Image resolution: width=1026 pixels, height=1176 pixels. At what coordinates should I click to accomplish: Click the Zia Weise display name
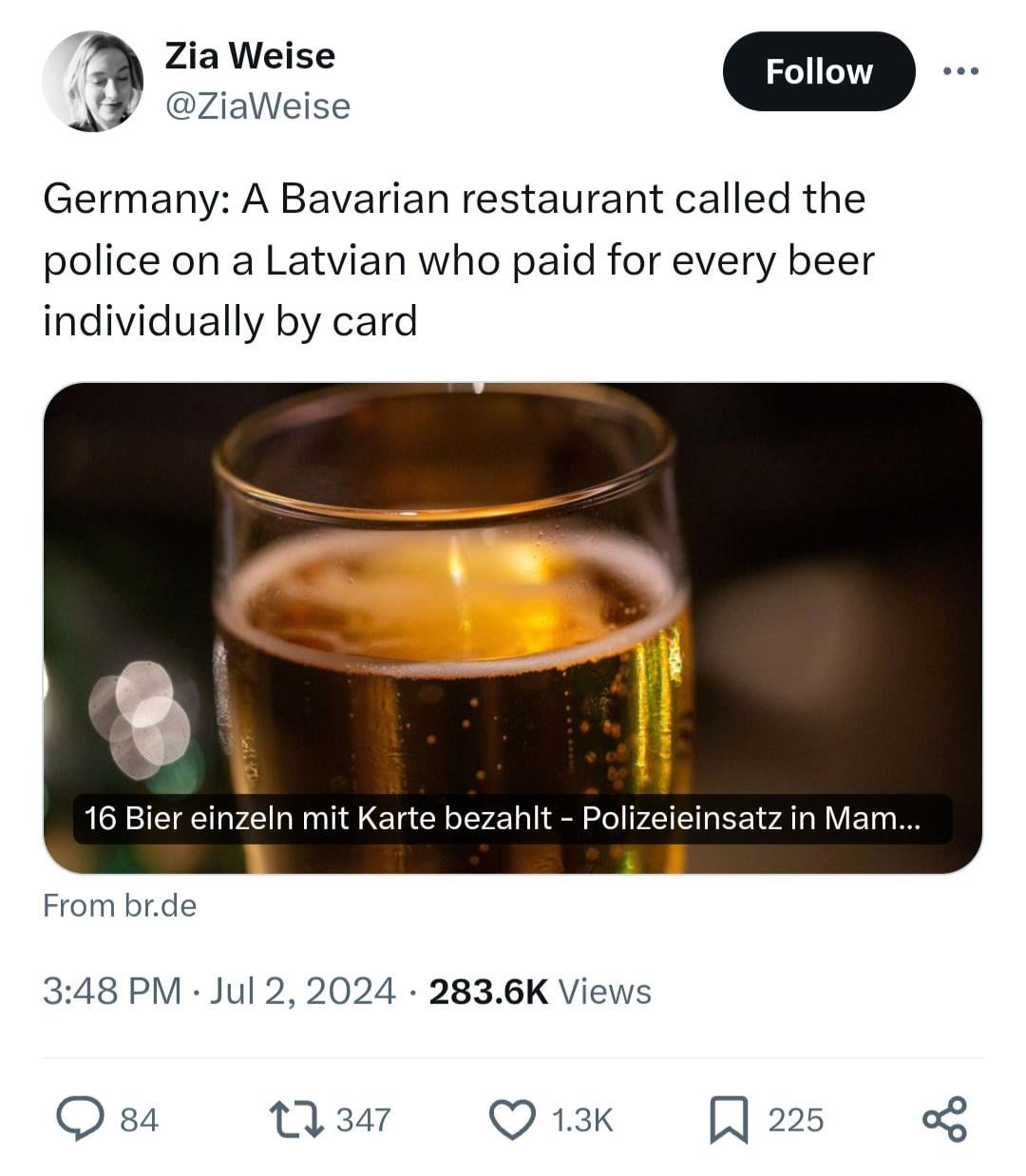250,56
